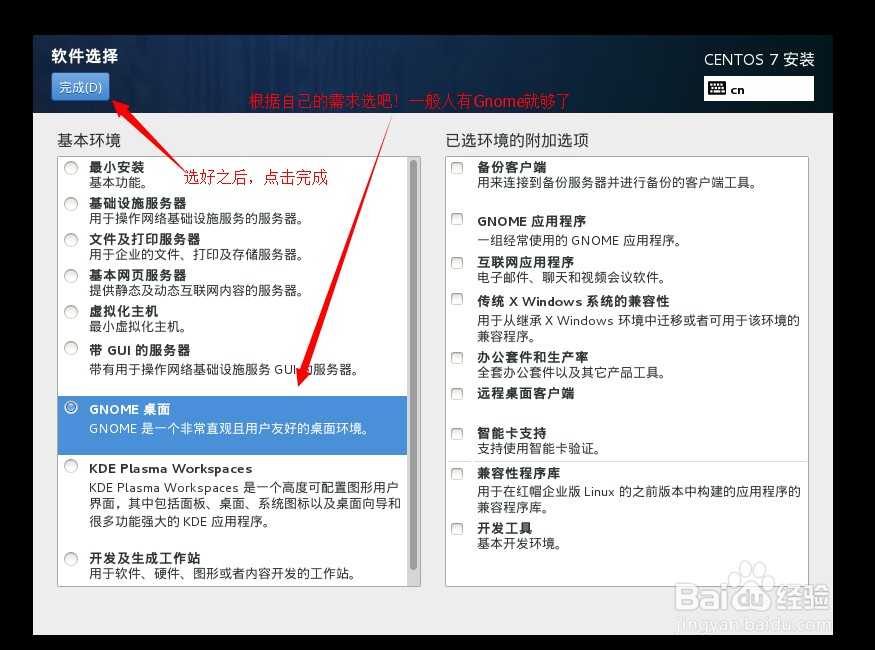Viewport: 875px width, 650px height.
Task: Enable the 智能卡支持 checkbox
Action: click(x=457, y=434)
